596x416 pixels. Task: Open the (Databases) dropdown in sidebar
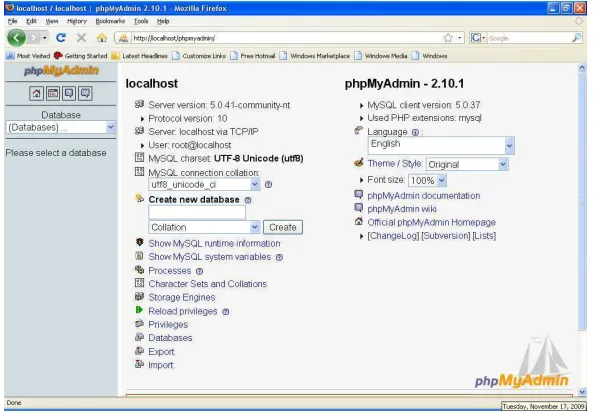61,127
